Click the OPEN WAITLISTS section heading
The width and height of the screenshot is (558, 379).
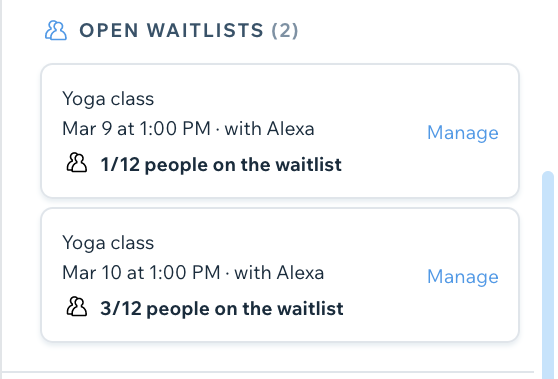coord(171,30)
